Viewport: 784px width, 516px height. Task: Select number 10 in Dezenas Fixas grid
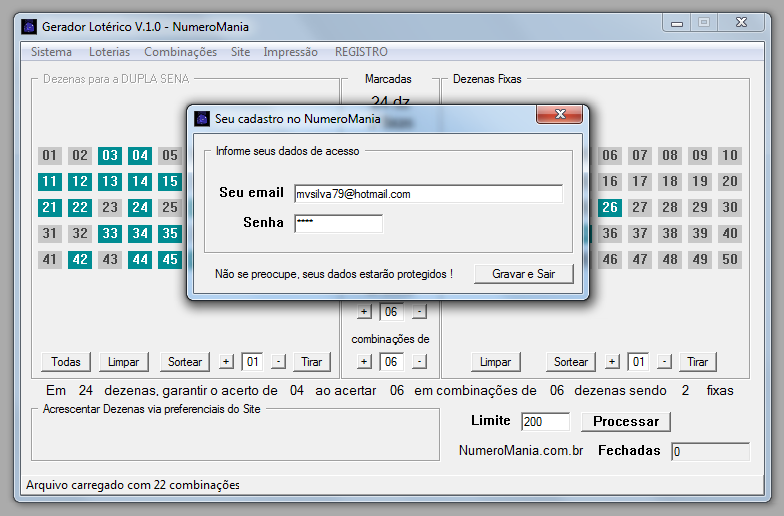tap(730, 156)
